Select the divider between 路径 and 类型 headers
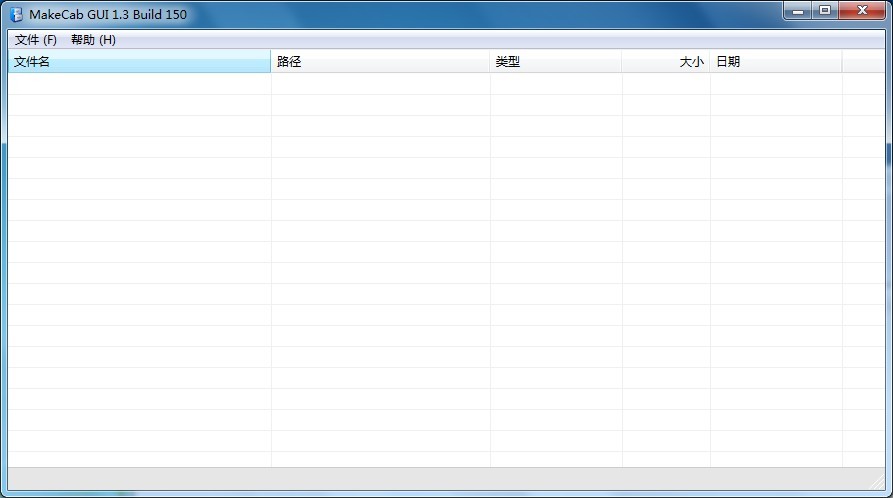Screen dimensions: 893x498 pyautogui.click(x=490, y=62)
